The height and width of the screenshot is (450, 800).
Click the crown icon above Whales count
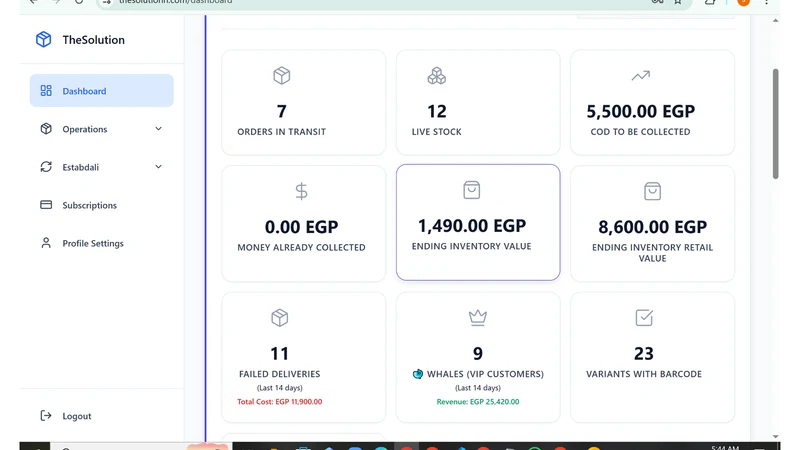pyautogui.click(x=478, y=317)
